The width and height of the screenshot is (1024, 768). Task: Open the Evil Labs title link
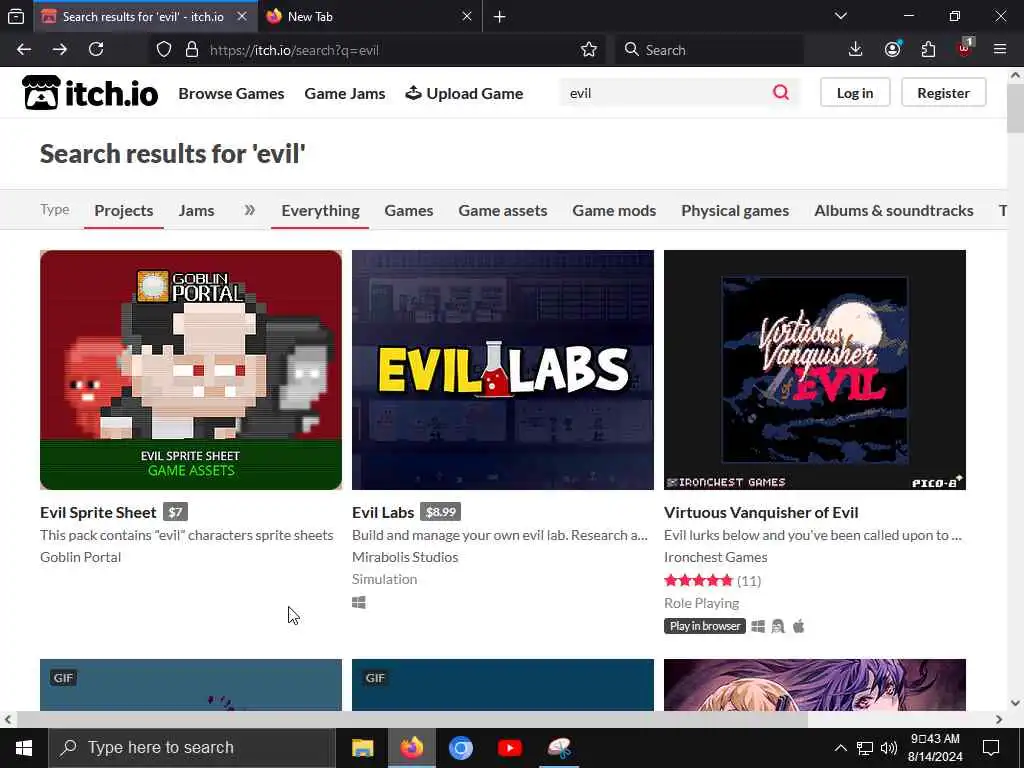tap(383, 513)
